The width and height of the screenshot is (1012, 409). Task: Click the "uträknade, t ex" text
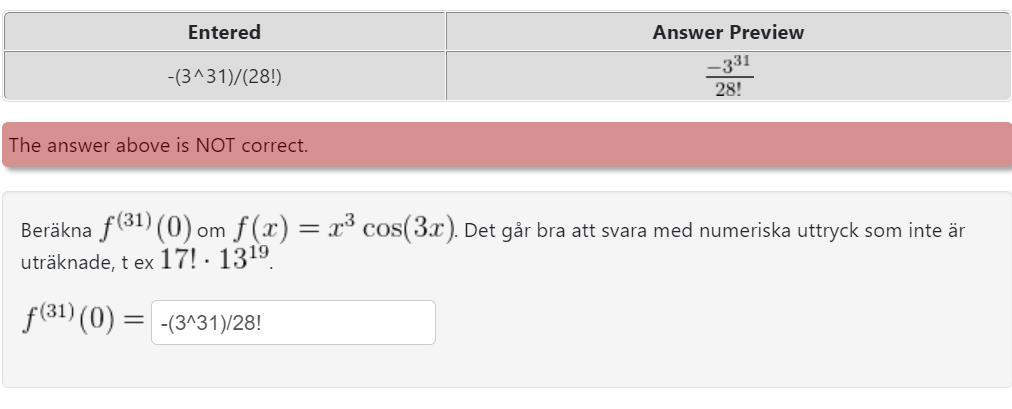(77, 262)
